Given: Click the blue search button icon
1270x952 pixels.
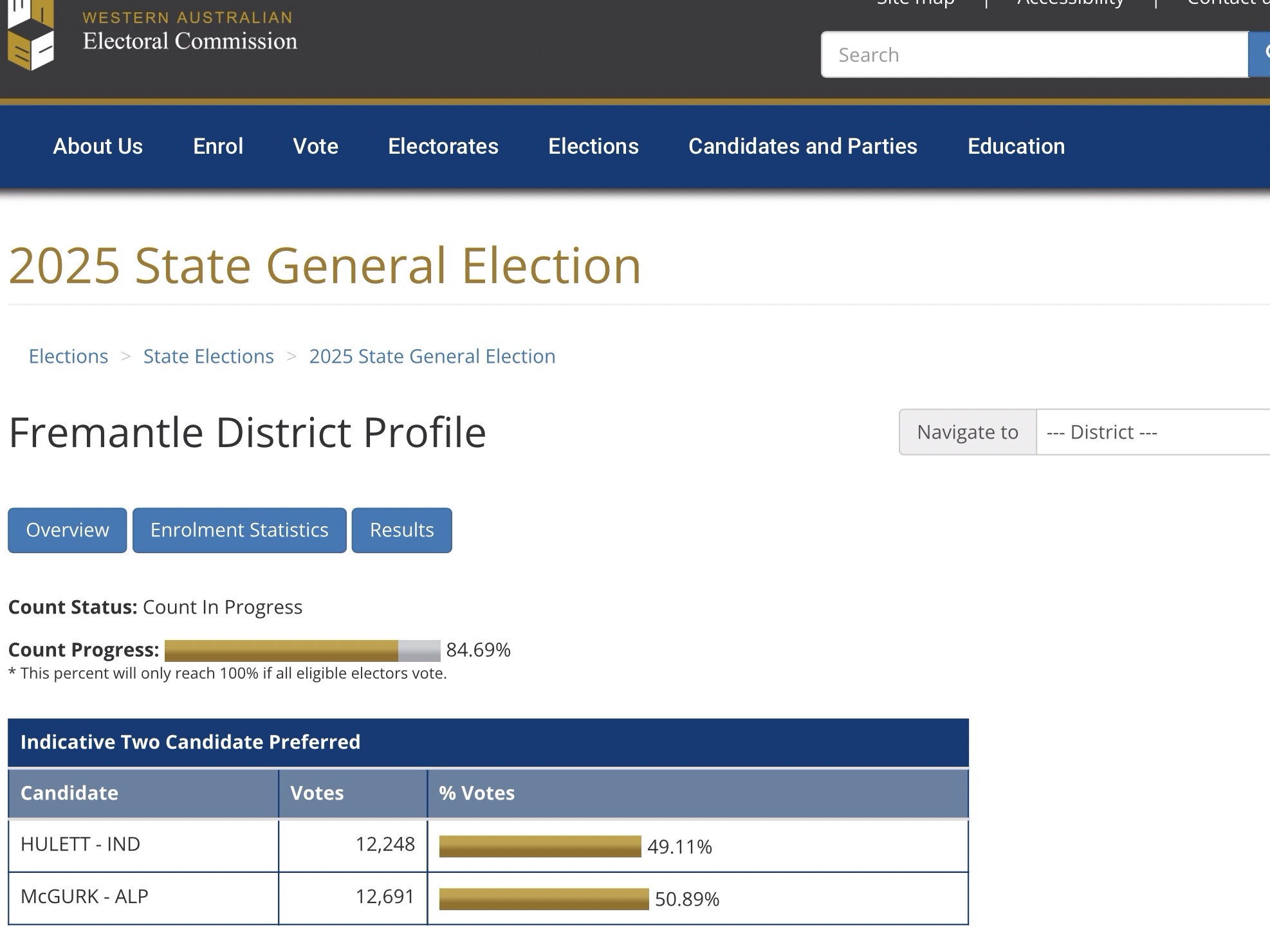Looking at the screenshot, I should [x=1261, y=54].
